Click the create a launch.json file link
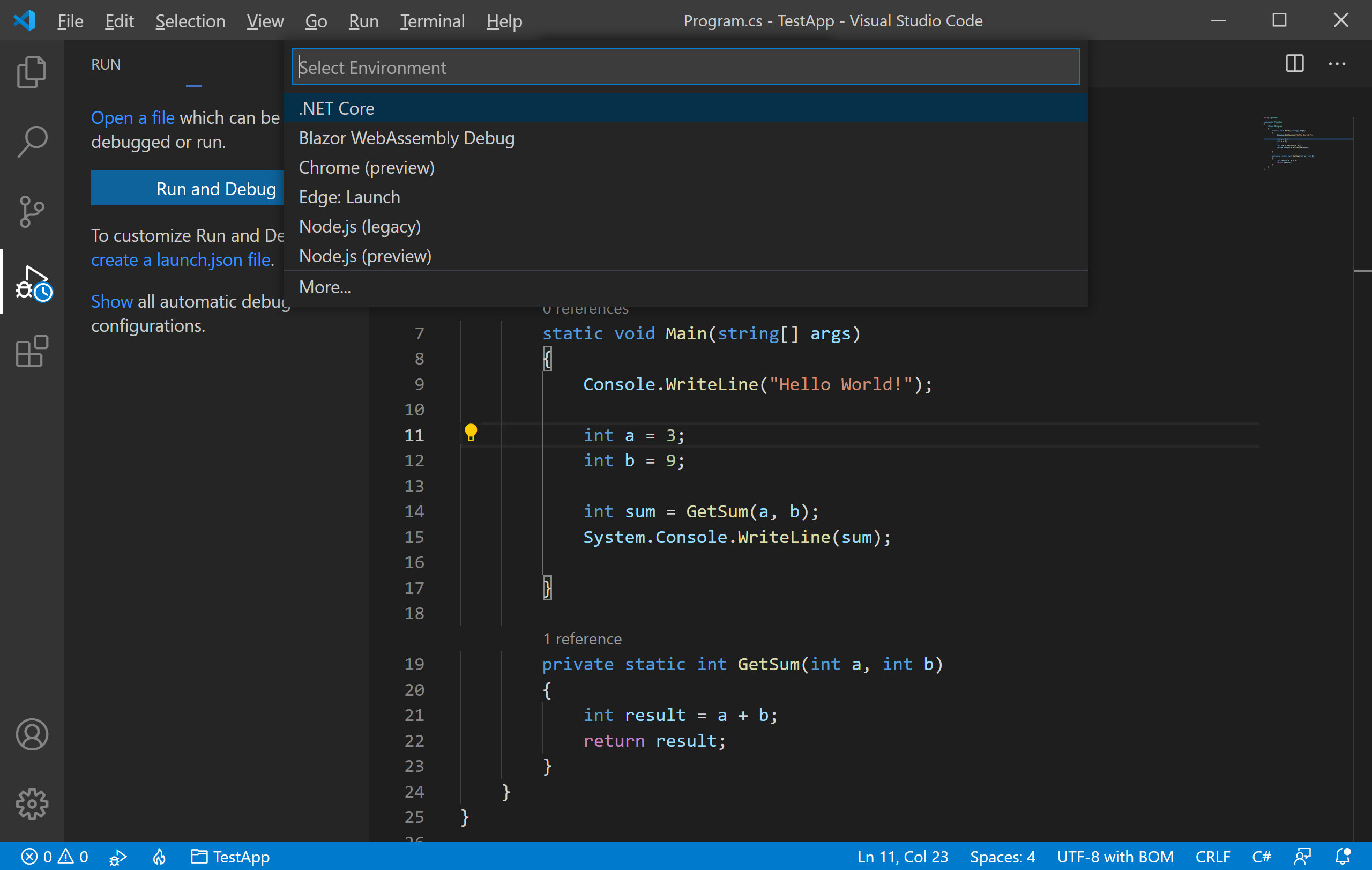The width and height of the screenshot is (1372, 870). pos(181,260)
